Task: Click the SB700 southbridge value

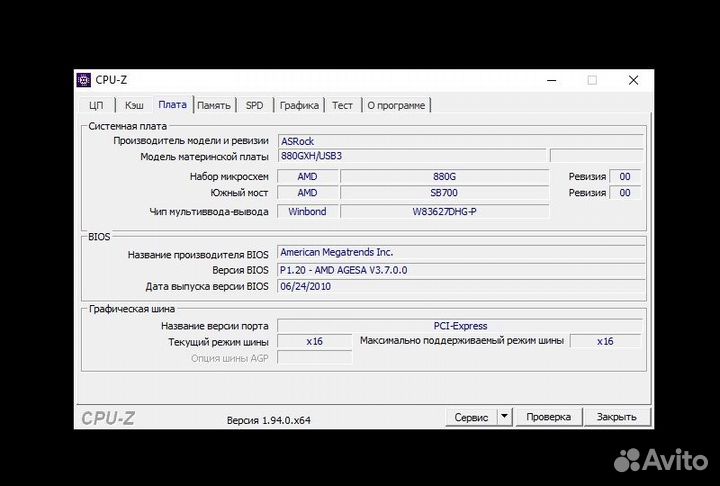Action: [444, 193]
